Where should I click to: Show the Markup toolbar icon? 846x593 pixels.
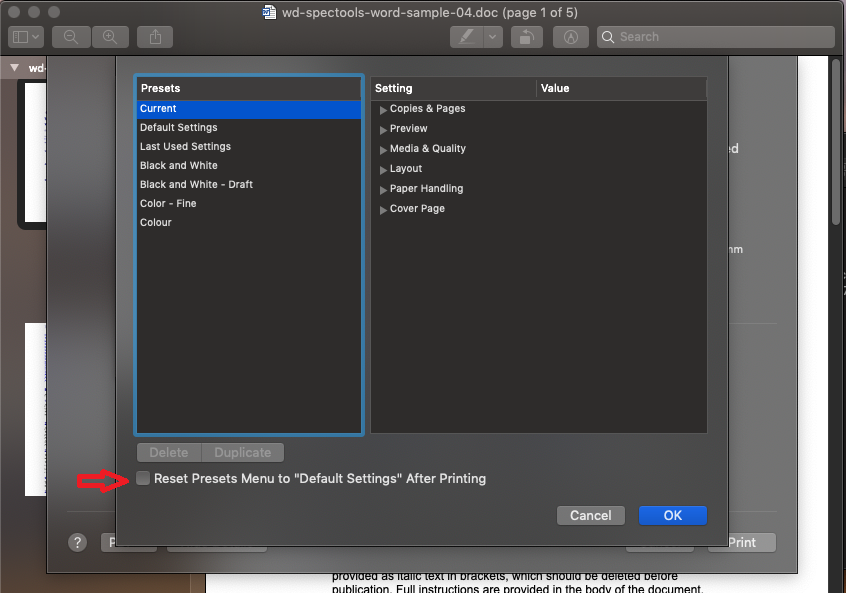571,37
